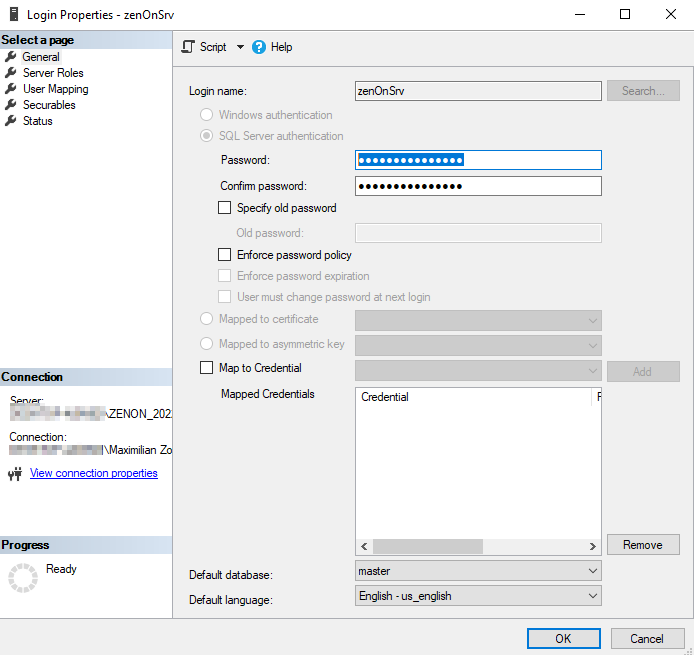Viewport: 694px width, 655px height.
Task: Click the Script toolbar icon
Action: point(188,47)
